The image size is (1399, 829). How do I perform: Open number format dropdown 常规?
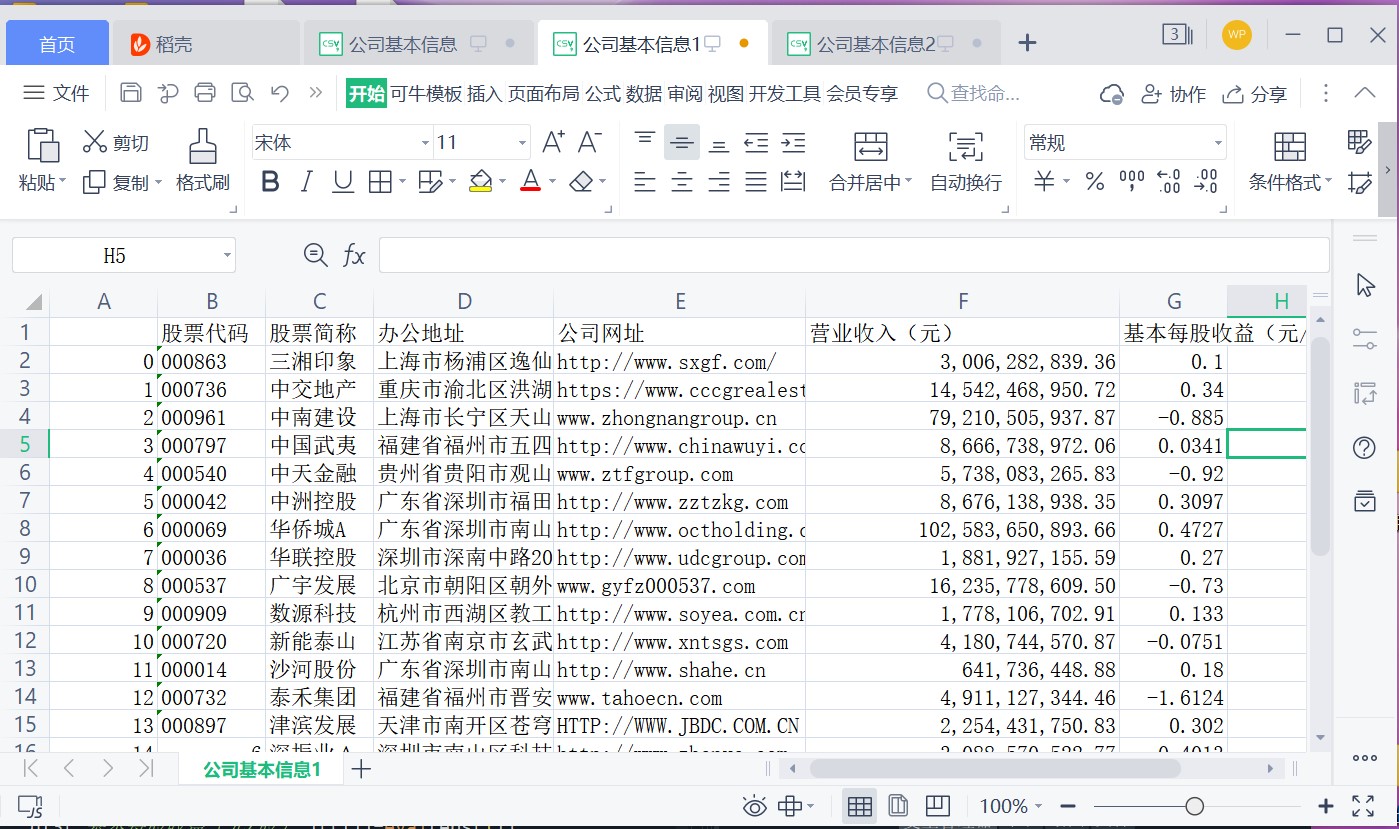(x=1218, y=143)
